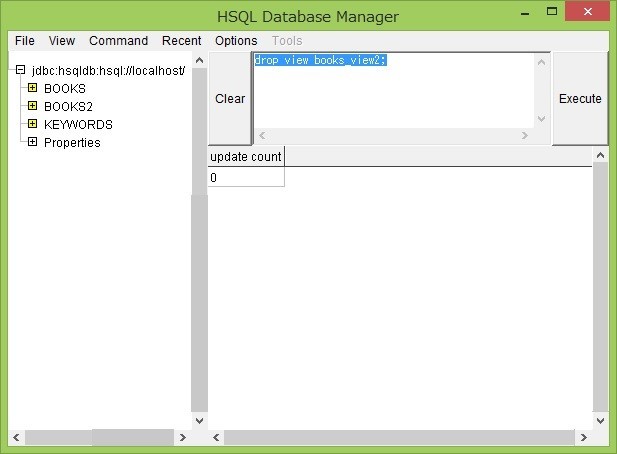The image size is (617, 454).
Task: Open the File menu
Action: pyautogui.click(x=25, y=41)
